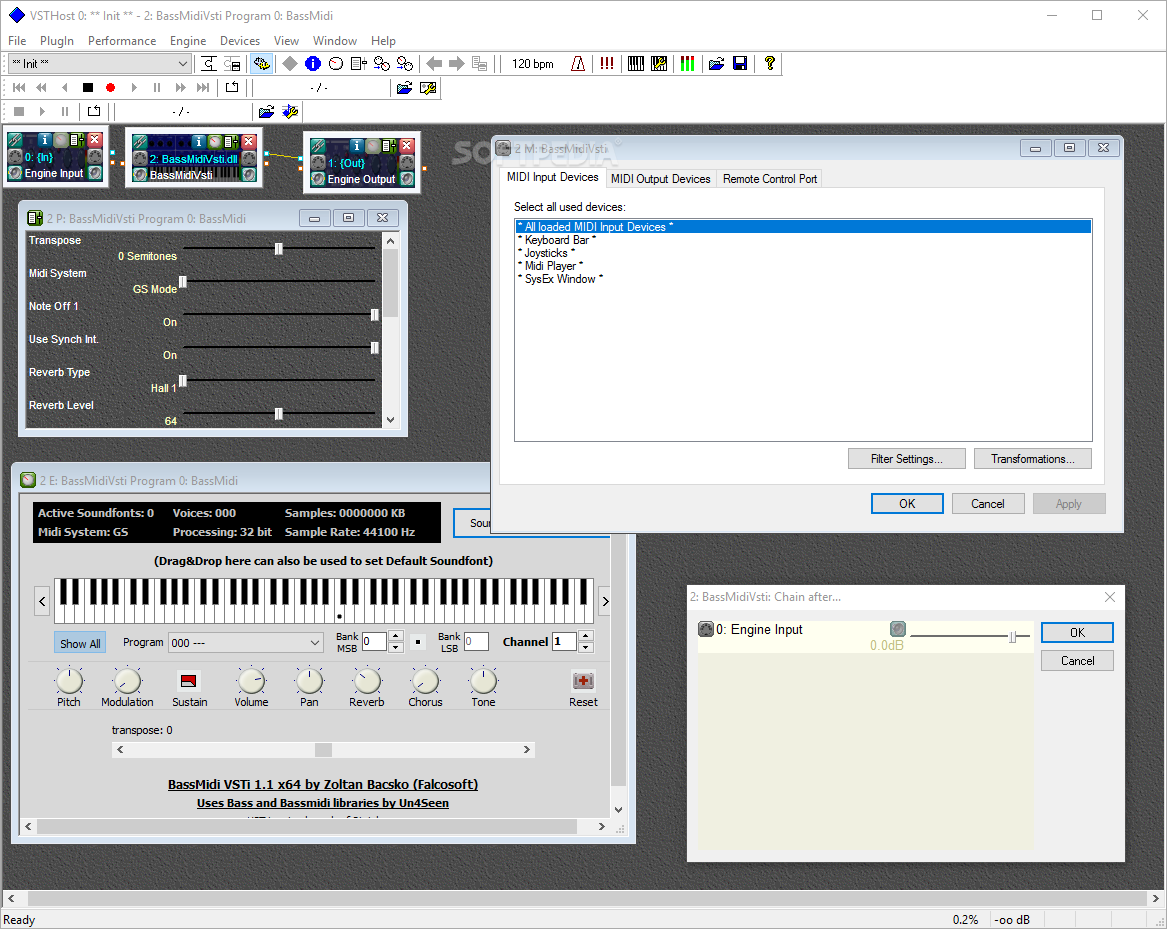The height and width of the screenshot is (929, 1167).
Task: Toggle small square button beside Bank MSB
Action: (418, 642)
